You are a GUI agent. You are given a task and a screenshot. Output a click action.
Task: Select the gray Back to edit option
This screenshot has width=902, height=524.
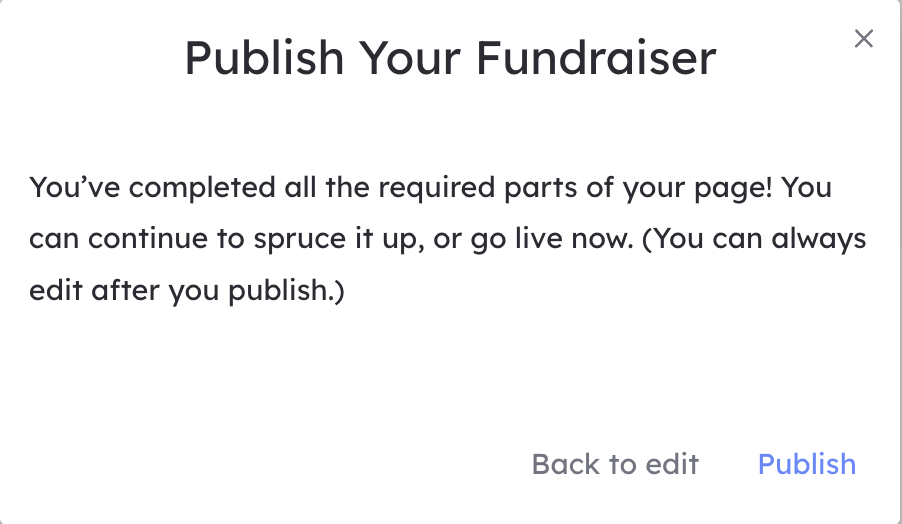click(615, 464)
